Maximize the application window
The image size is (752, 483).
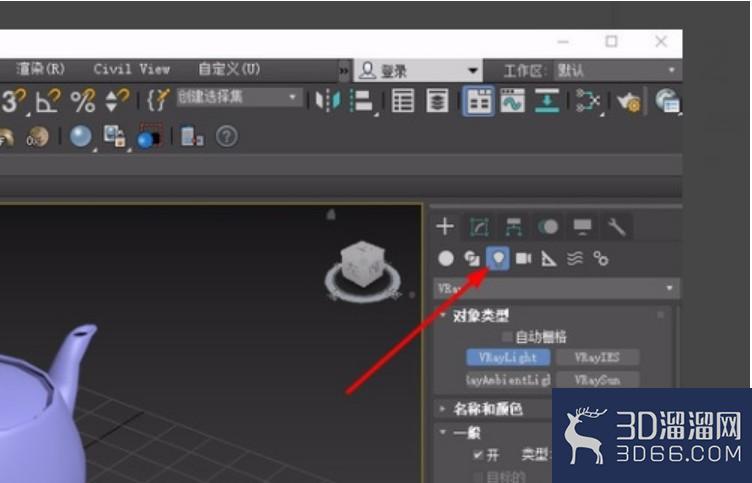tap(611, 42)
